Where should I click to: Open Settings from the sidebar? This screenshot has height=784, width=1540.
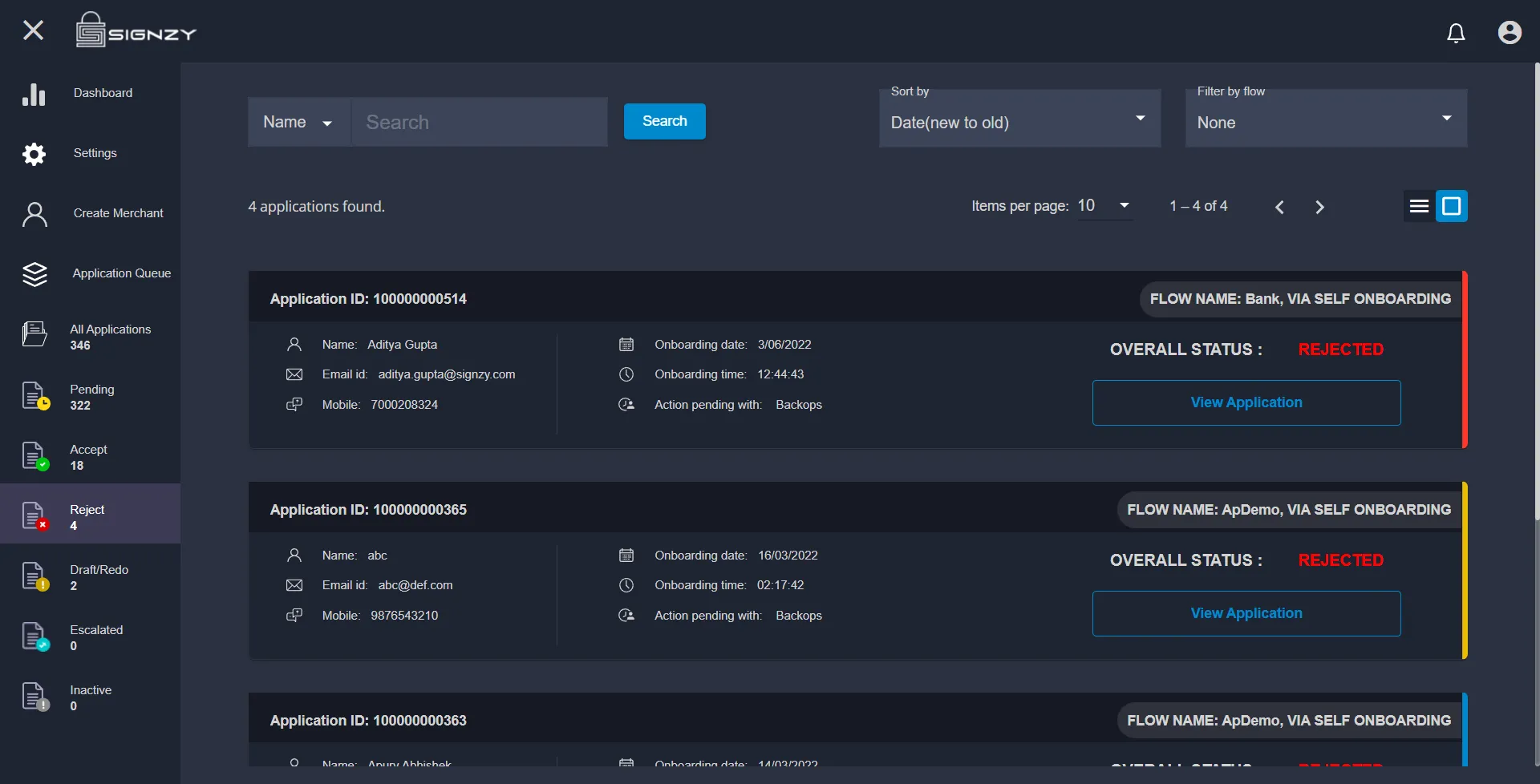coord(90,153)
